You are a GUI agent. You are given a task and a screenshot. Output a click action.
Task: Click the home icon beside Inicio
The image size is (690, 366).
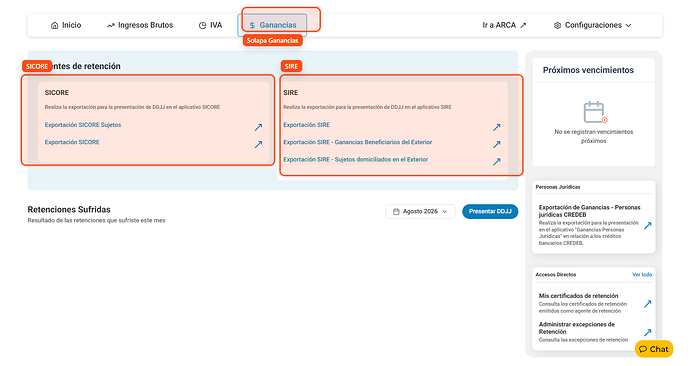(55, 26)
